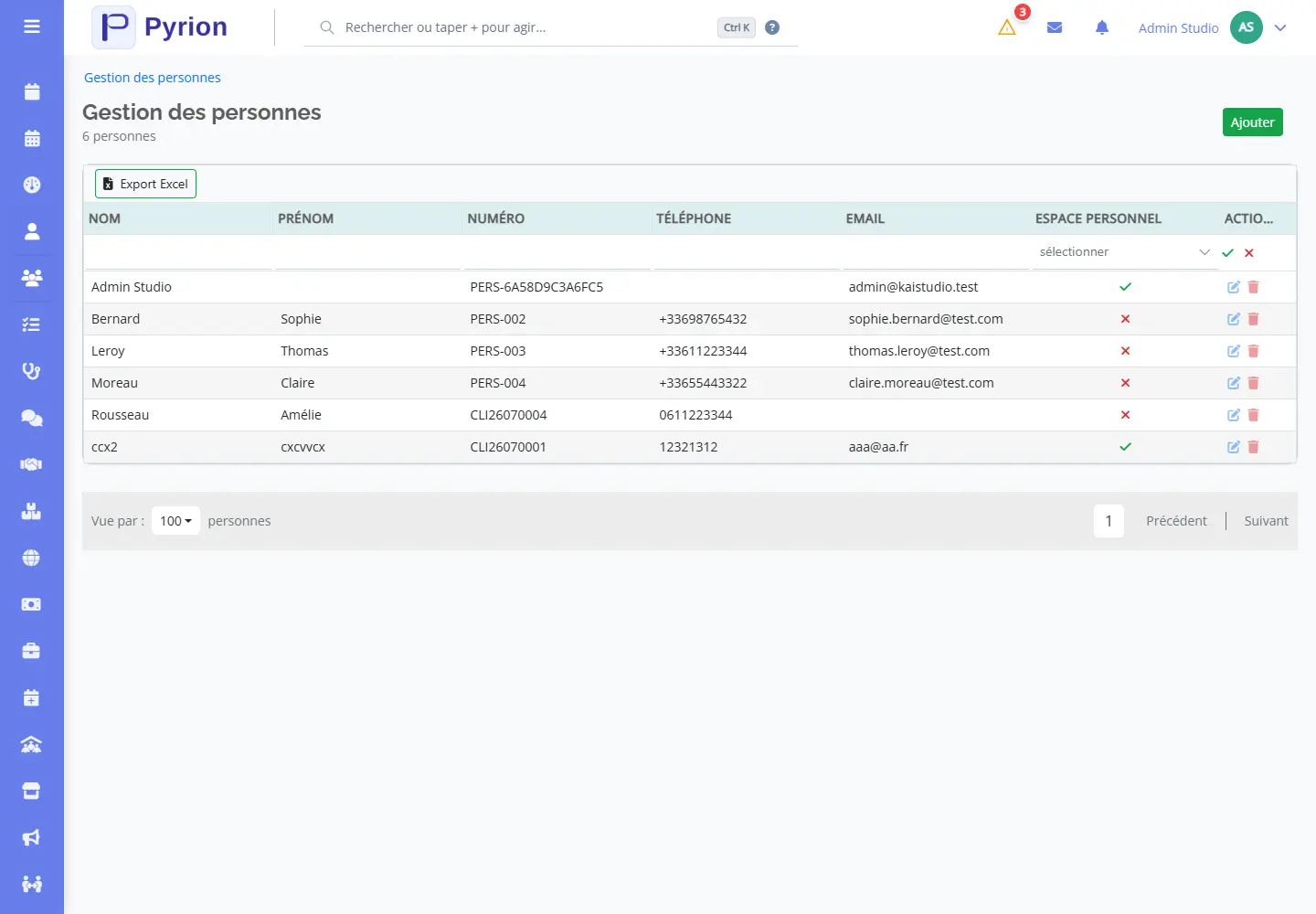This screenshot has width=1316, height=914.
Task: Delete the Leroy row
Action: 1254,351
